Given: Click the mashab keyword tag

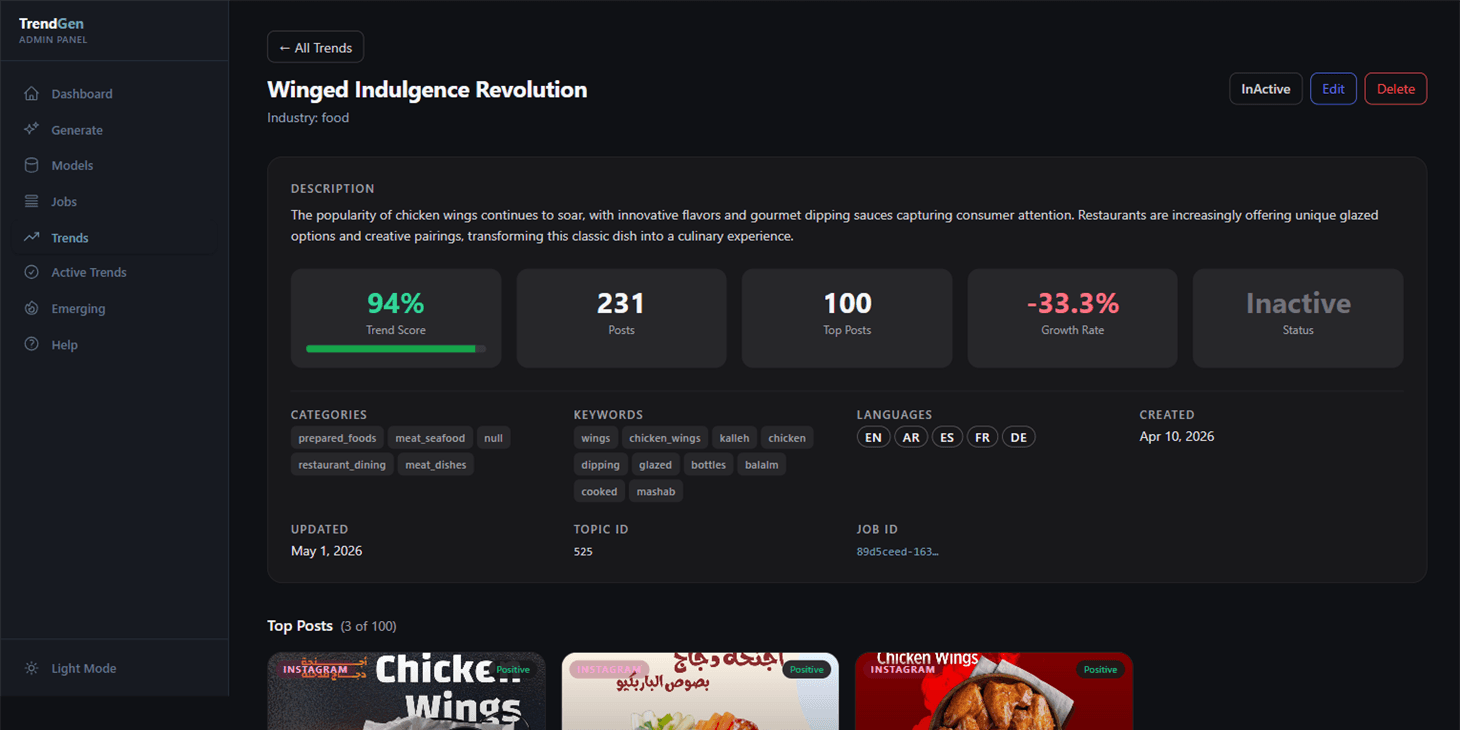Looking at the screenshot, I should click(x=656, y=491).
